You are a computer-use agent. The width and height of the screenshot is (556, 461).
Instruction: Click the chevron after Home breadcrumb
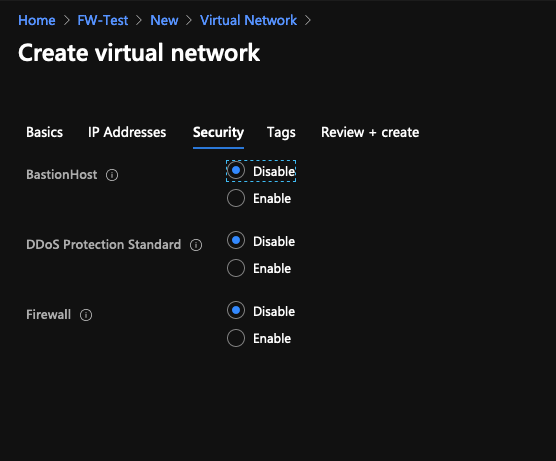(x=67, y=20)
